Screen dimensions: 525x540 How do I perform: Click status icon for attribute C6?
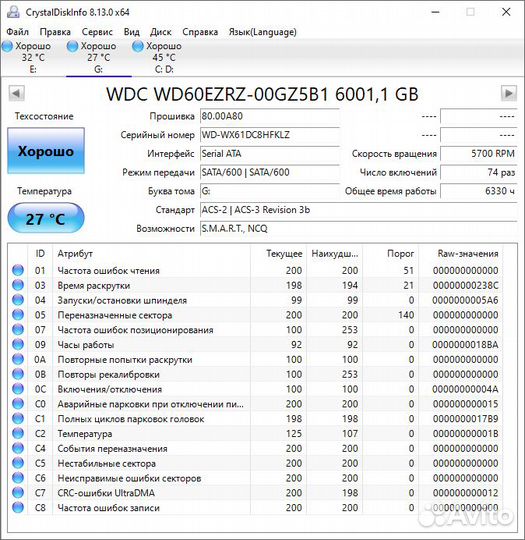18,478
